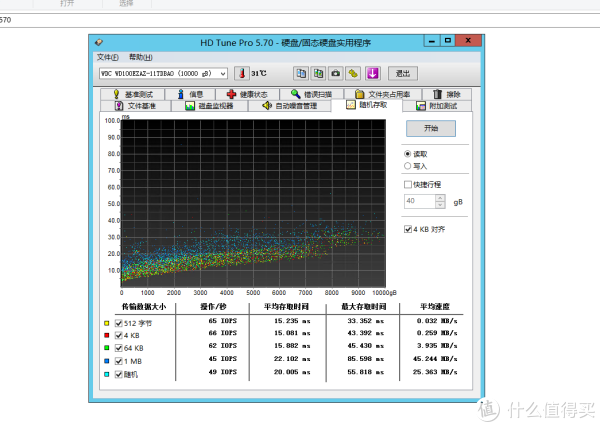Click the HD Tune Pro title bar icon
600x427 pixels.
coord(99,42)
